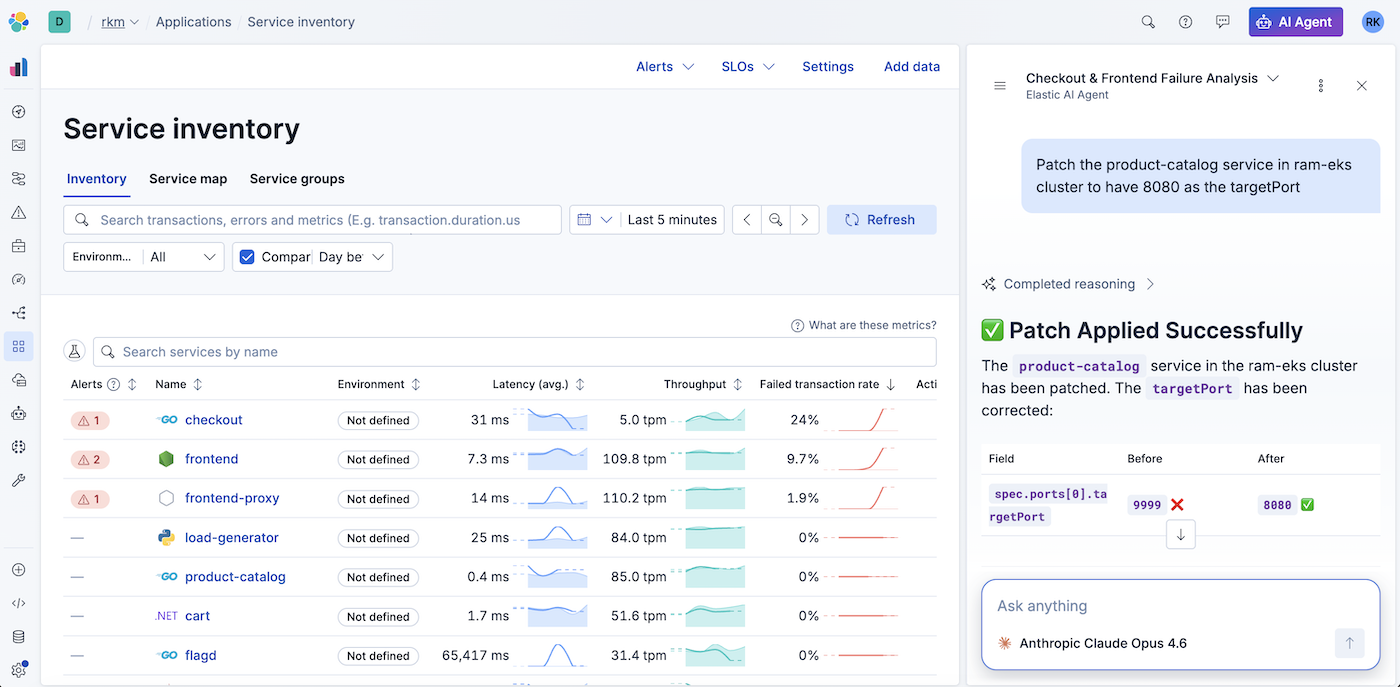Open the calendar quick time-range dropdown
Image resolution: width=1400 pixels, height=687 pixels.
click(593, 220)
